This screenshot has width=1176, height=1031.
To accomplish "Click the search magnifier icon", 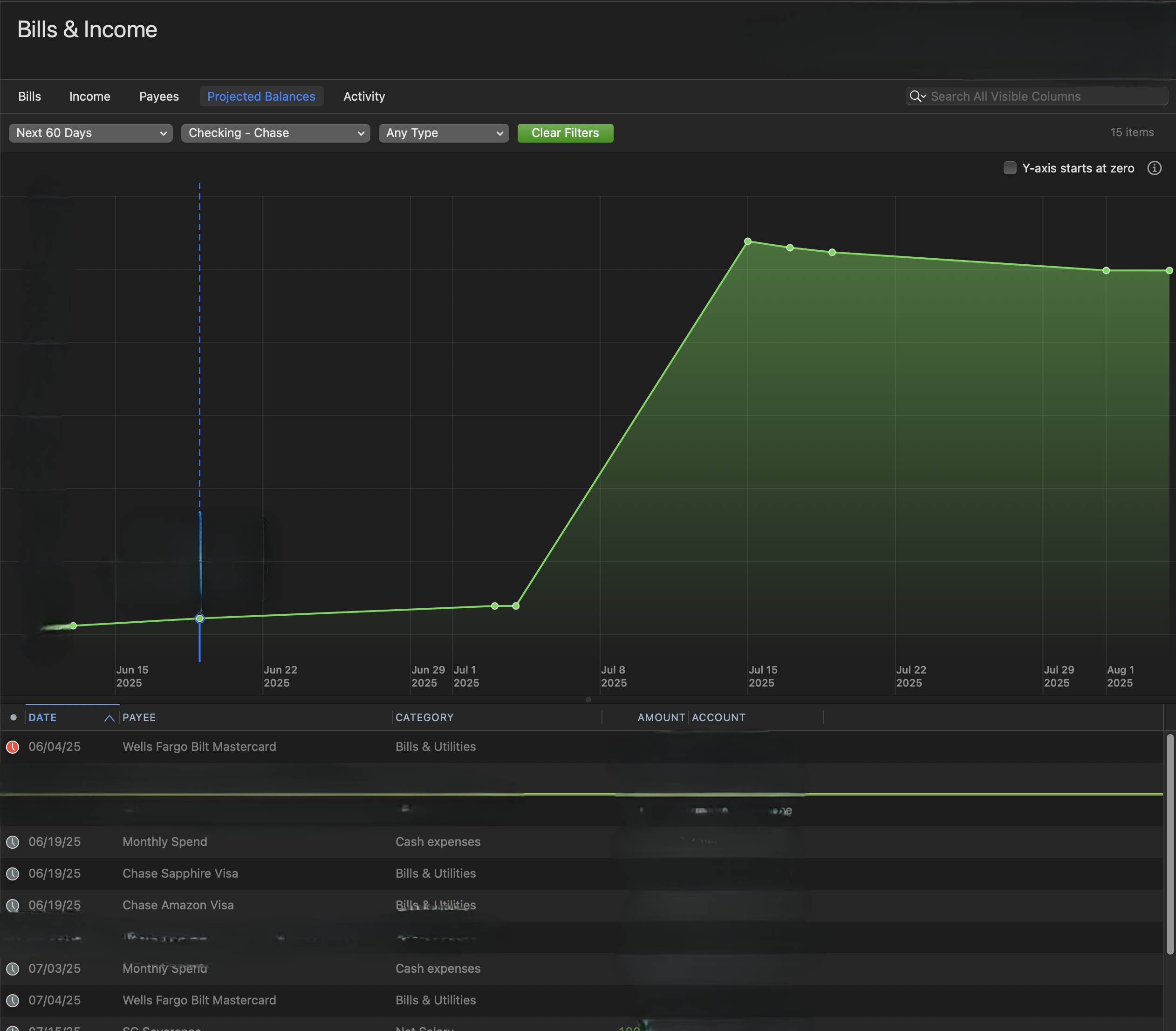I will 915,96.
